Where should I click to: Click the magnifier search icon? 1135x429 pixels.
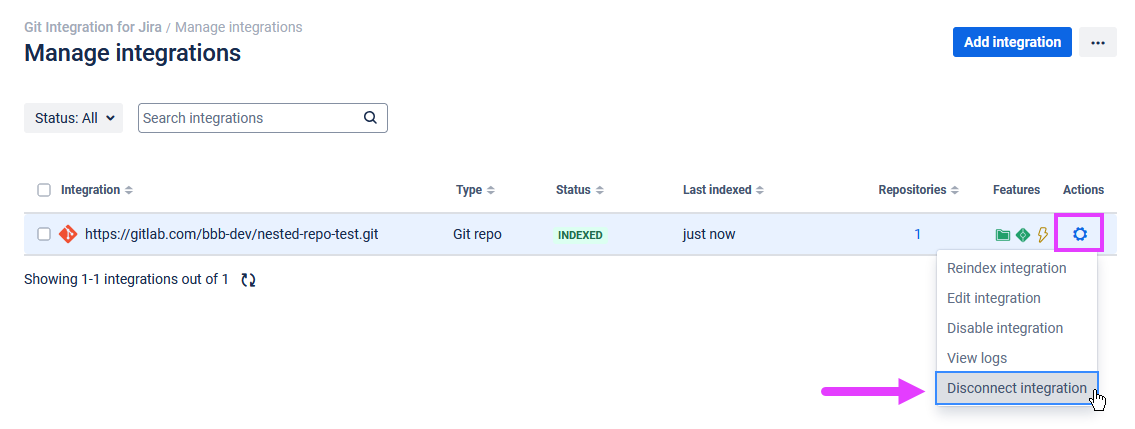tap(370, 117)
